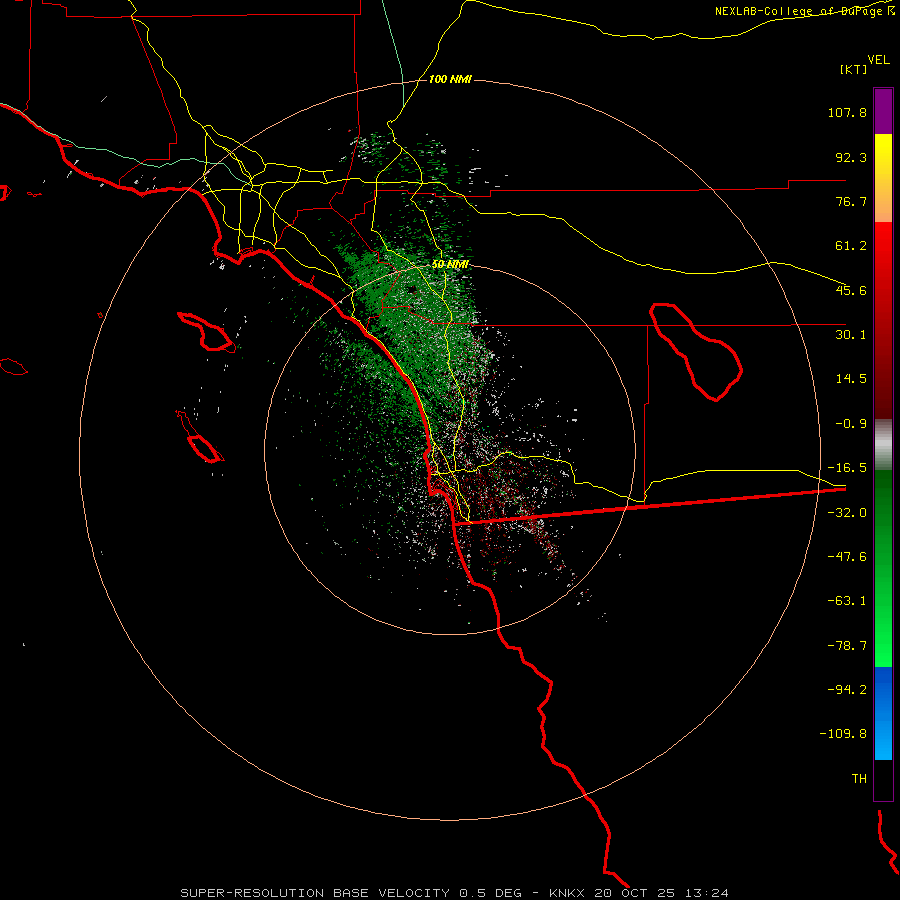Click the green segment of the color bar

[883, 568]
